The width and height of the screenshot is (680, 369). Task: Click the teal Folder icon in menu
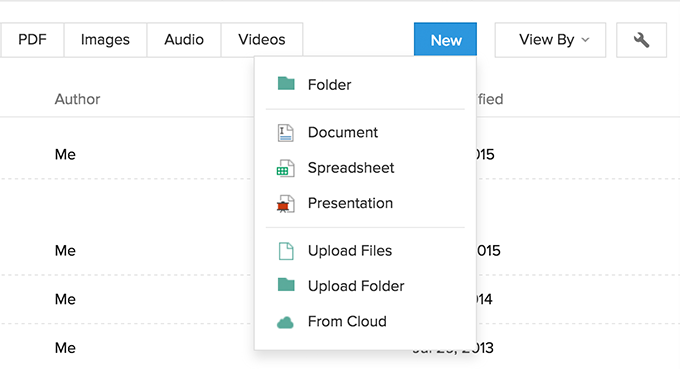coord(286,83)
